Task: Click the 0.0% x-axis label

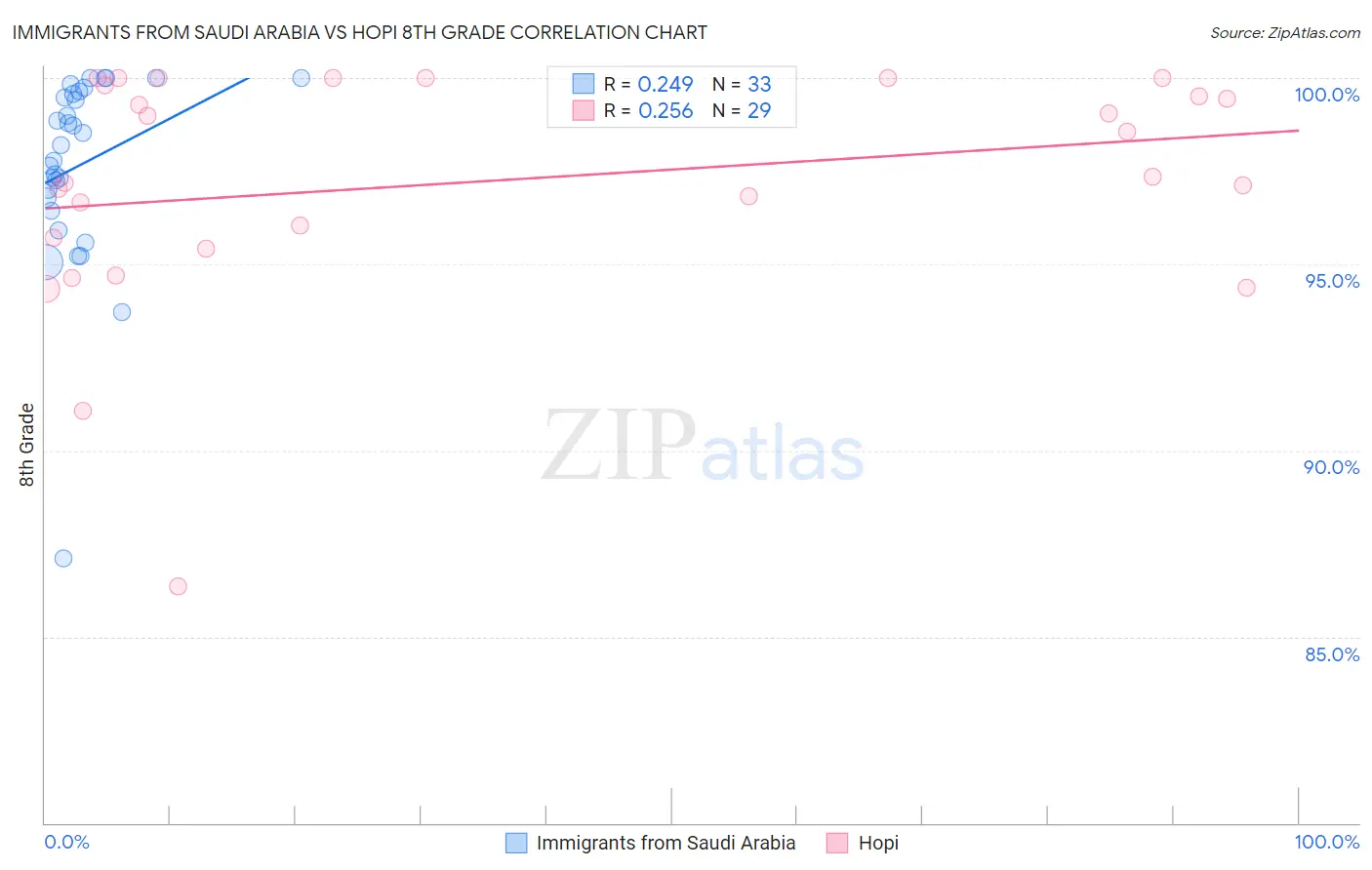Action: point(66,842)
